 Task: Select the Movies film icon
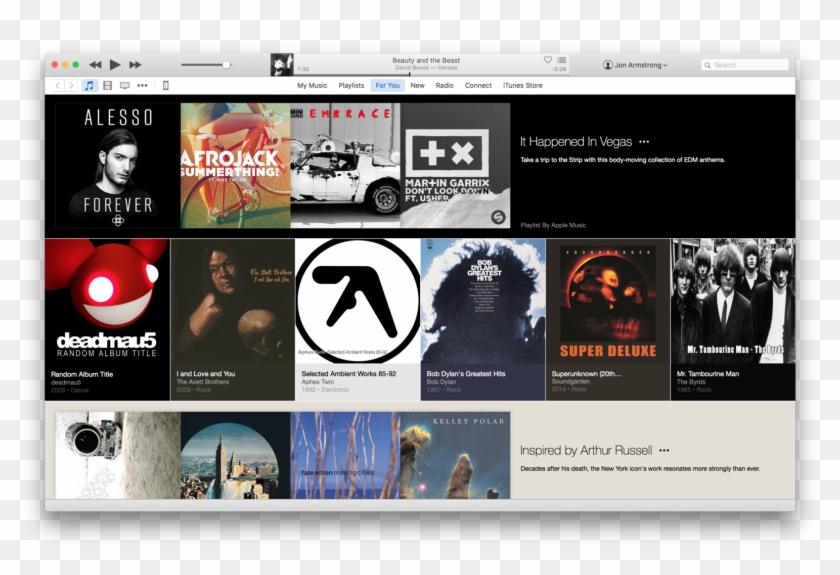point(108,85)
